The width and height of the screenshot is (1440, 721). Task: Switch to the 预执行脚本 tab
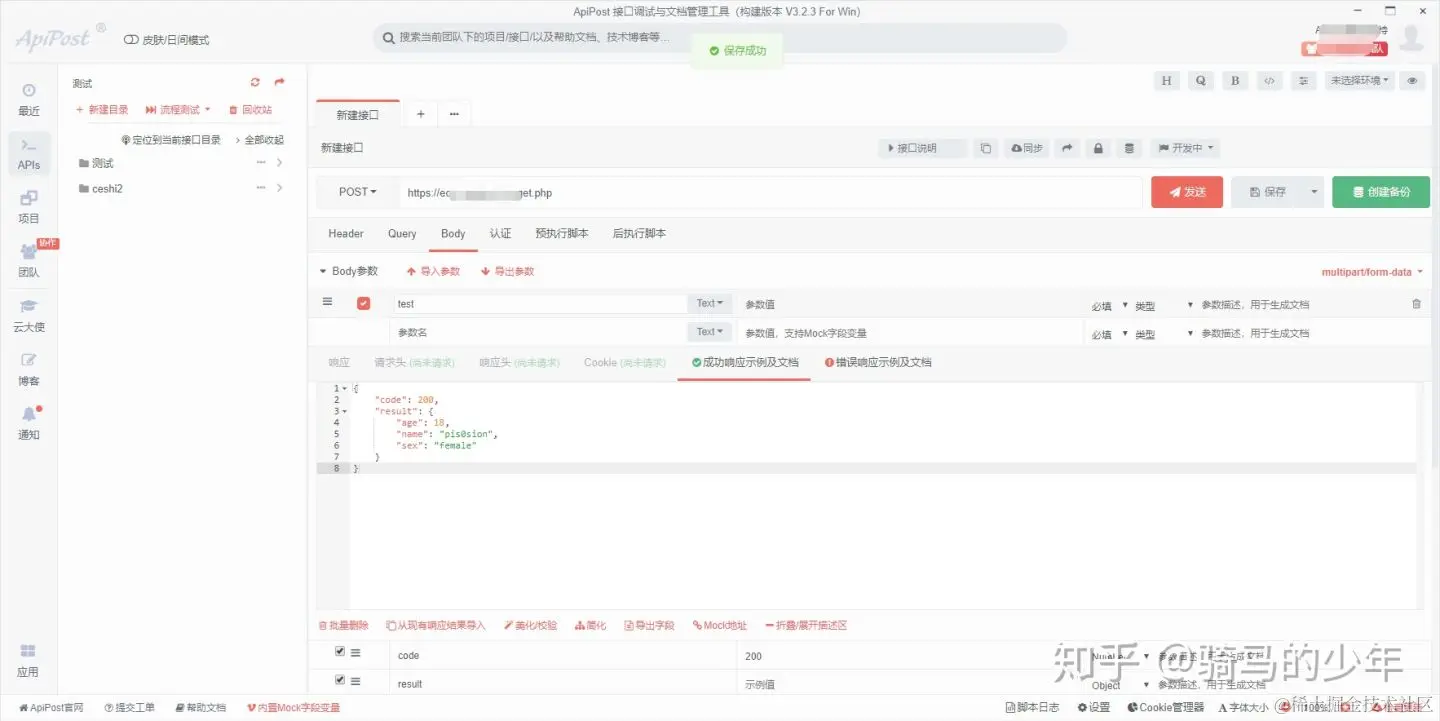[562, 233]
